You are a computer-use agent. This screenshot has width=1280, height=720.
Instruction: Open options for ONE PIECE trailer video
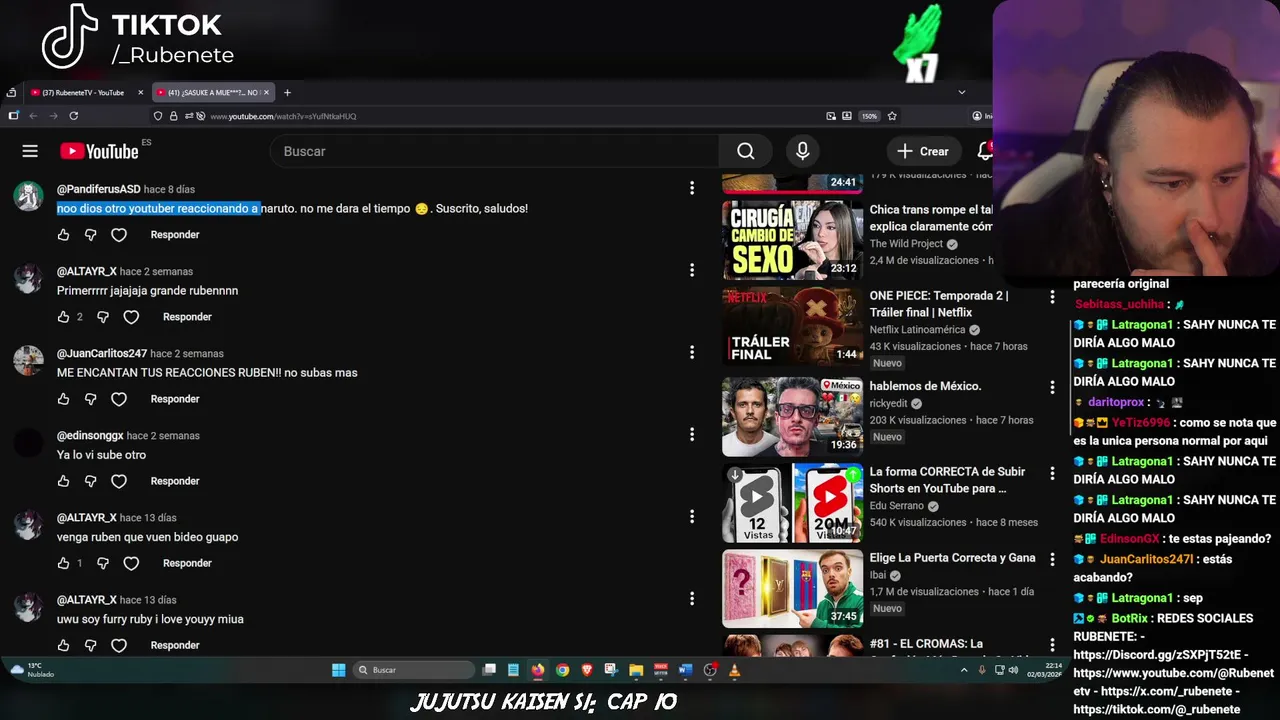(x=1051, y=297)
